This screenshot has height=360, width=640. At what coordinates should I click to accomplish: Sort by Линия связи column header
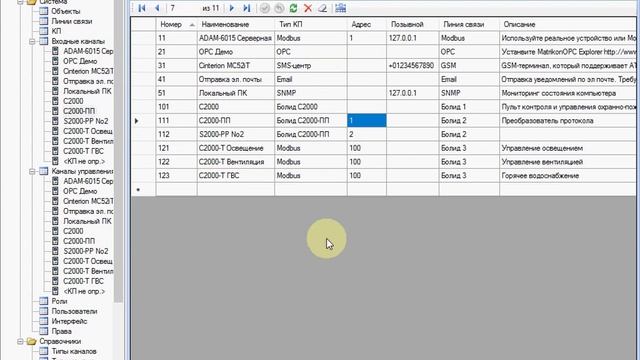pyautogui.click(x=469, y=24)
